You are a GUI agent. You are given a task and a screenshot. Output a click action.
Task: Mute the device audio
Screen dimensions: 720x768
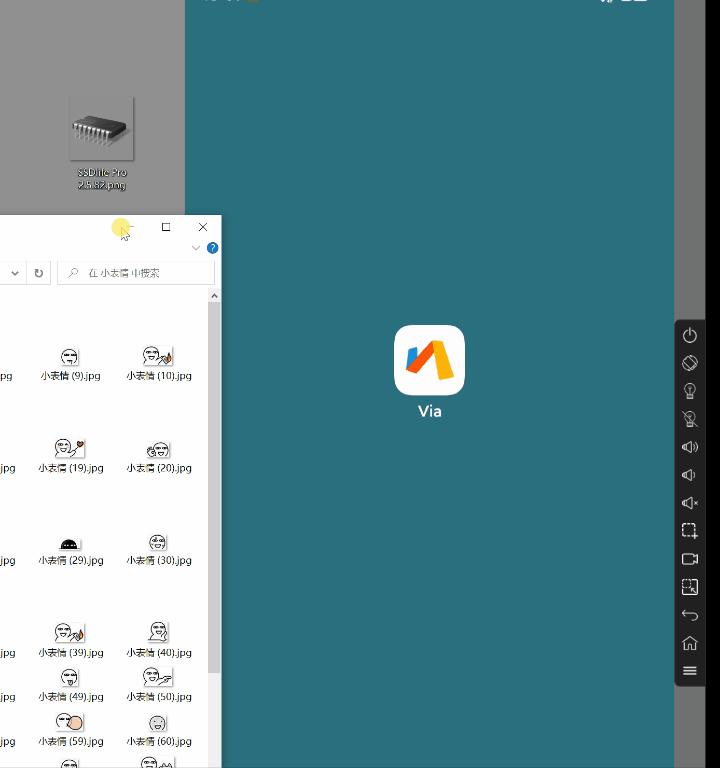tap(689, 503)
